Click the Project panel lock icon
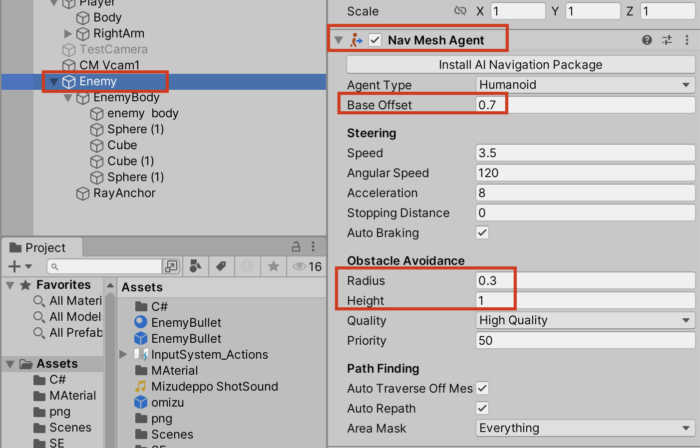The width and height of the screenshot is (700, 448). (x=295, y=247)
